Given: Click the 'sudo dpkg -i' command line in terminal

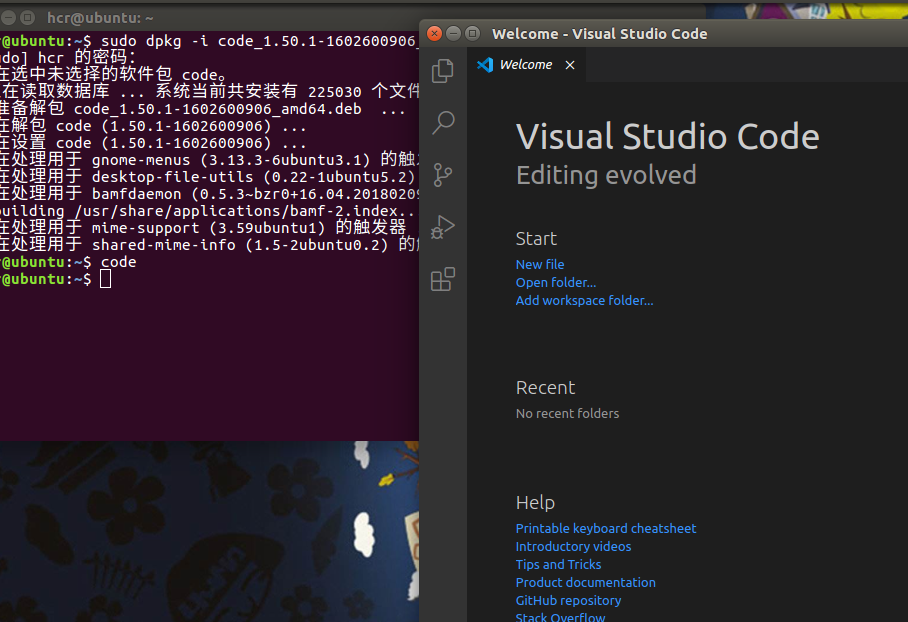Looking at the screenshot, I should point(210,41).
